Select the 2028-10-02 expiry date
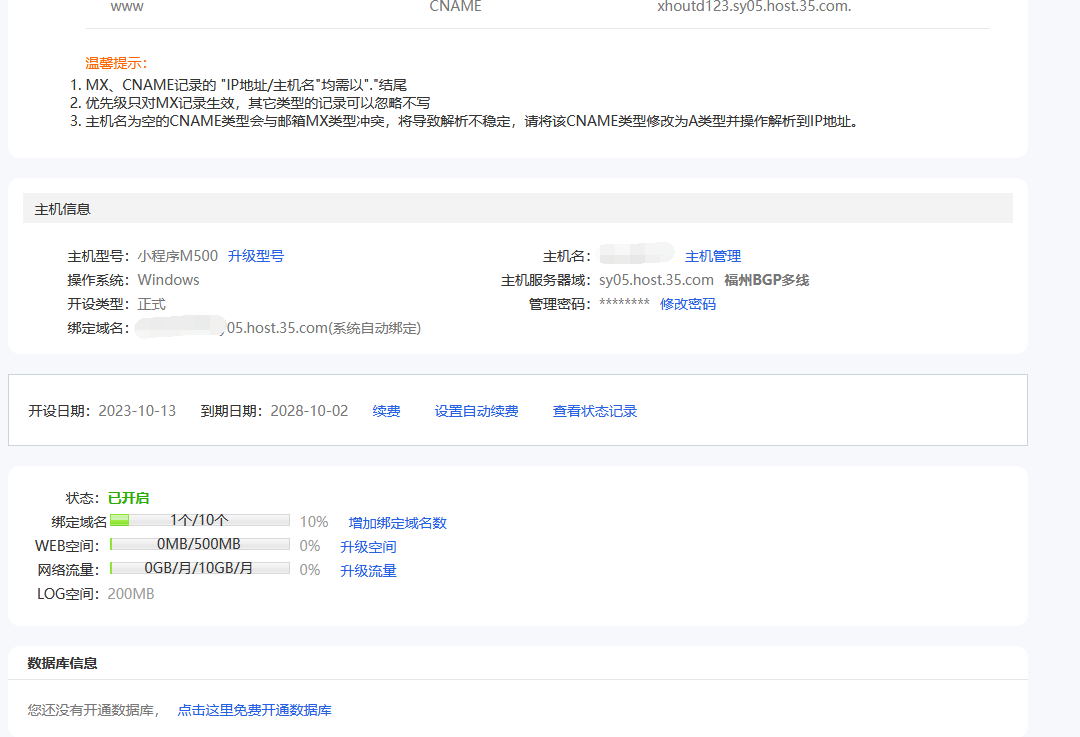 coord(309,411)
